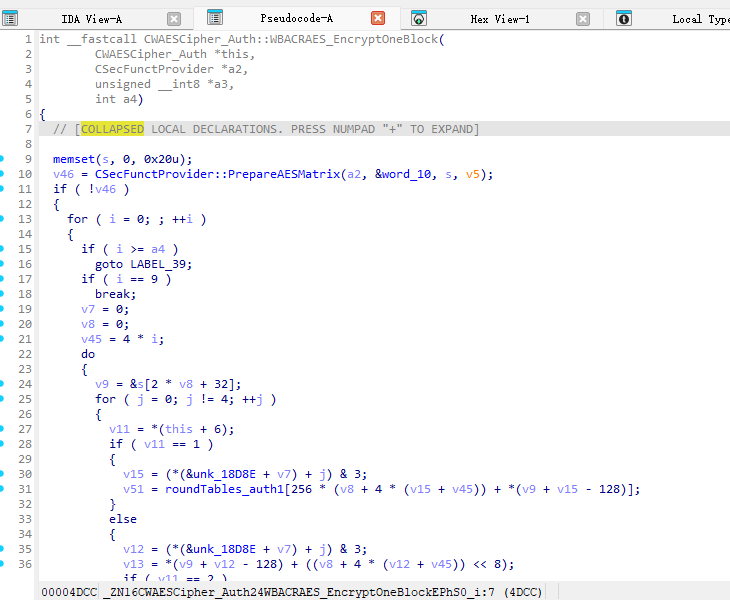Viewport: 730px width, 600px height.
Task: Click roundTables_auth1 array reference
Action: click(x=224, y=489)
